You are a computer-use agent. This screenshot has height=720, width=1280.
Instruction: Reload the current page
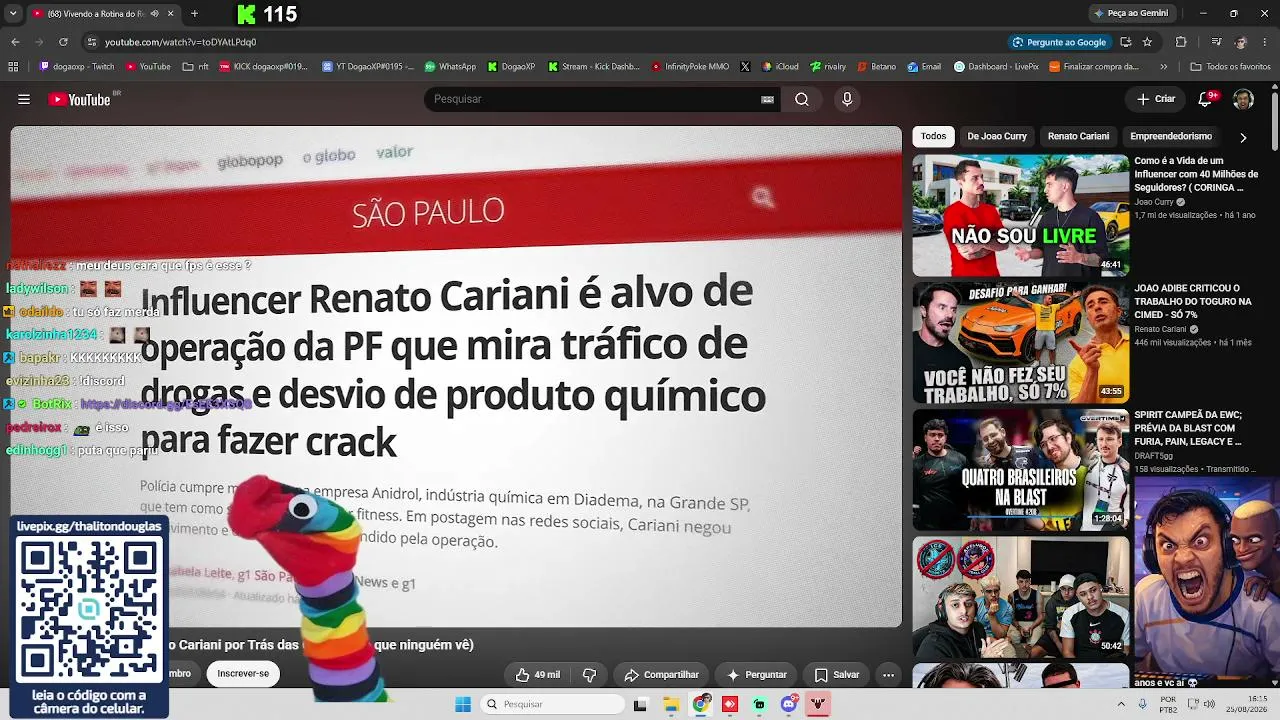click(63, 42)
